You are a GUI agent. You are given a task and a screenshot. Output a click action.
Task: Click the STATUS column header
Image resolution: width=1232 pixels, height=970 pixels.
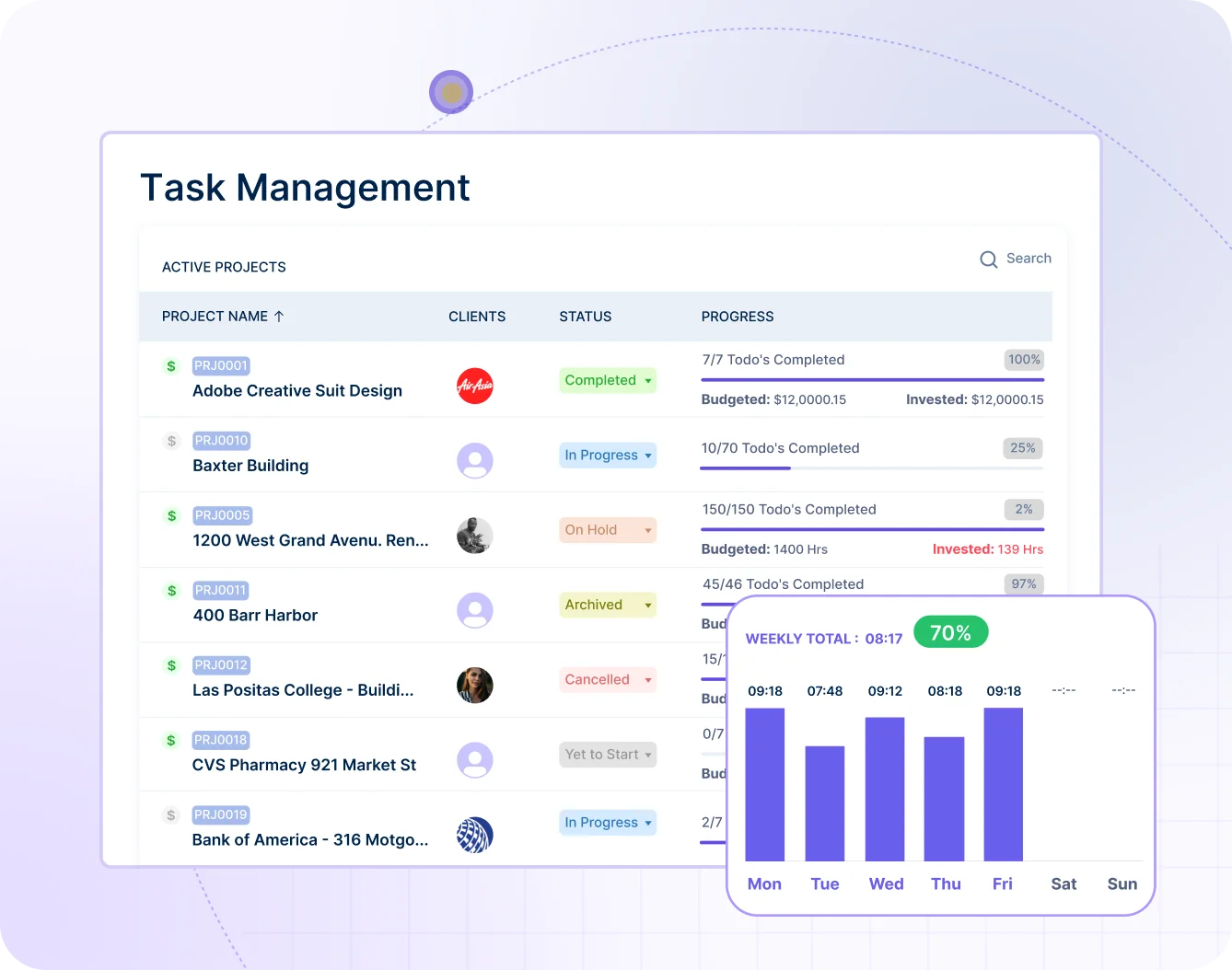[x=586, y=317]
